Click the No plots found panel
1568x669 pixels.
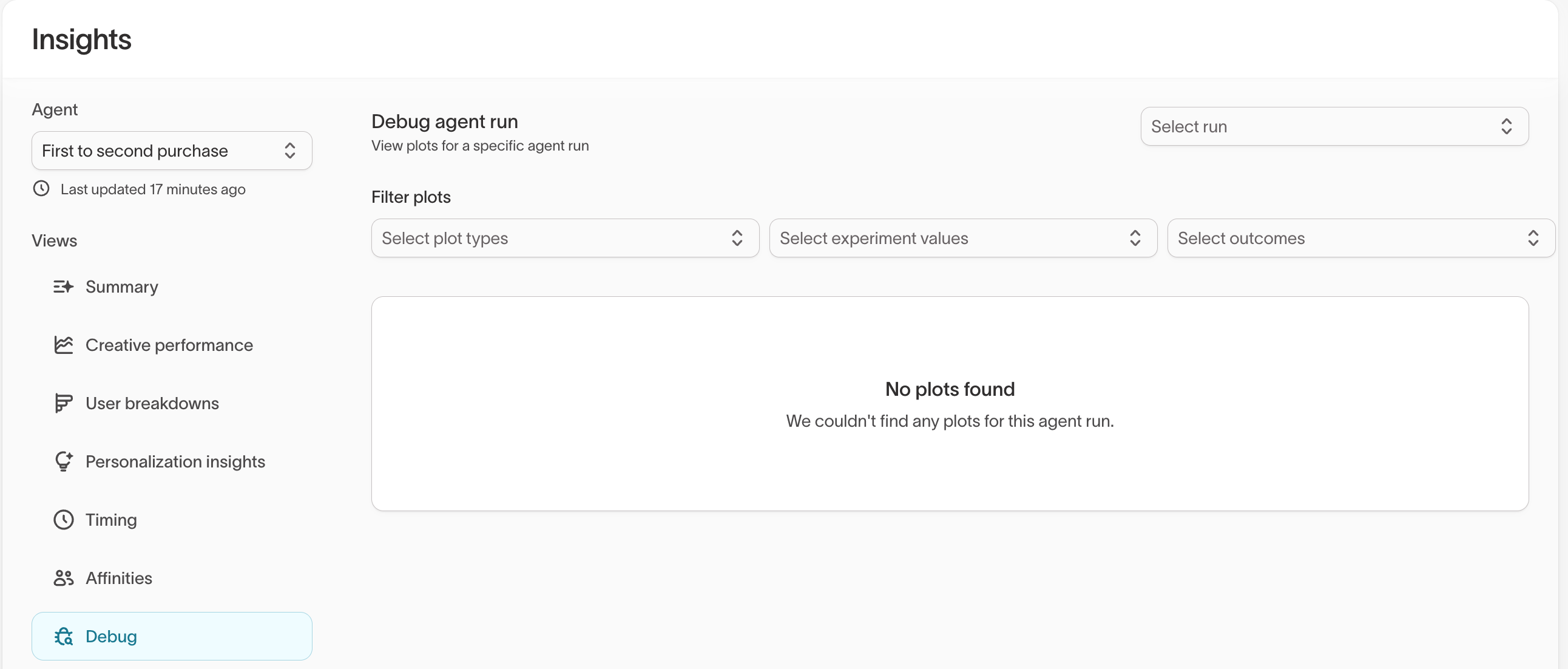coord(949,404)
